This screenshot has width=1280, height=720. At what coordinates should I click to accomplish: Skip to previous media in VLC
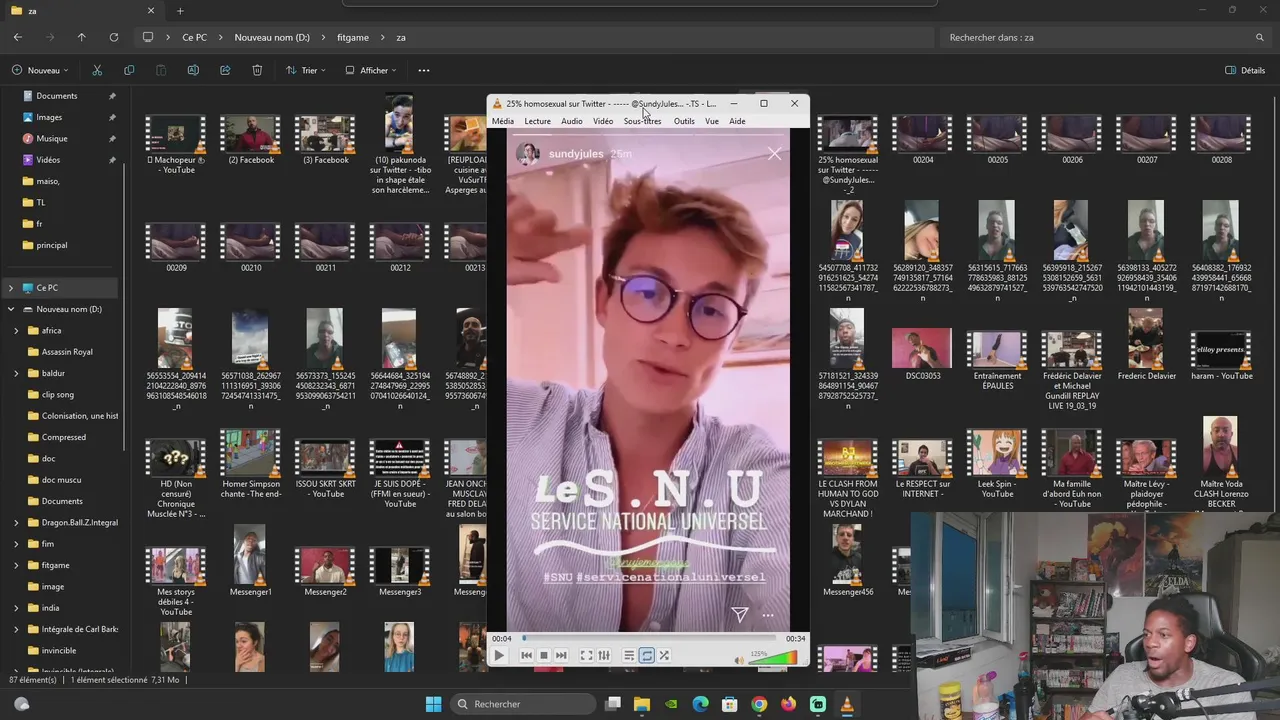point(526,656)
